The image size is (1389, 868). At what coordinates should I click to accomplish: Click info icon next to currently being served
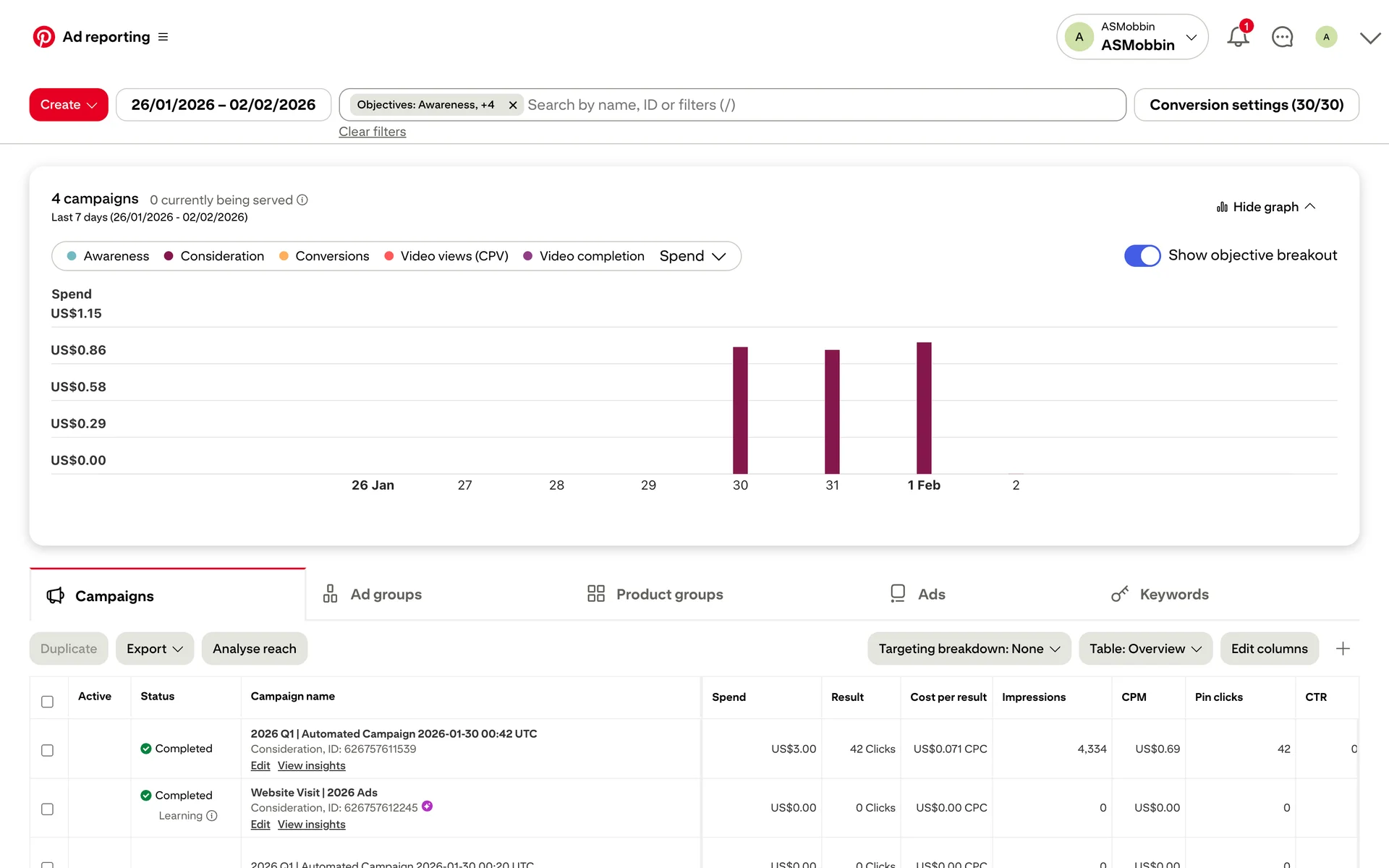click(x=302, y=200)
